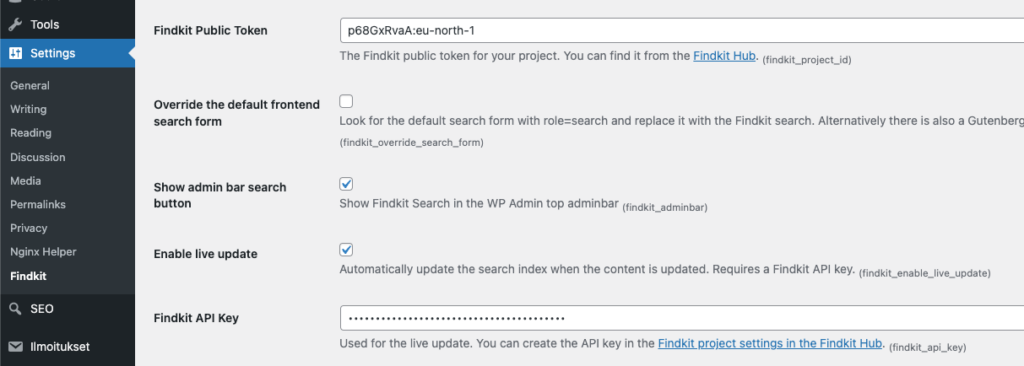Viewport: 1024px width, 366px height.
Task: Click the SEO magnifier icon
Action: click(x=15, y=309)
